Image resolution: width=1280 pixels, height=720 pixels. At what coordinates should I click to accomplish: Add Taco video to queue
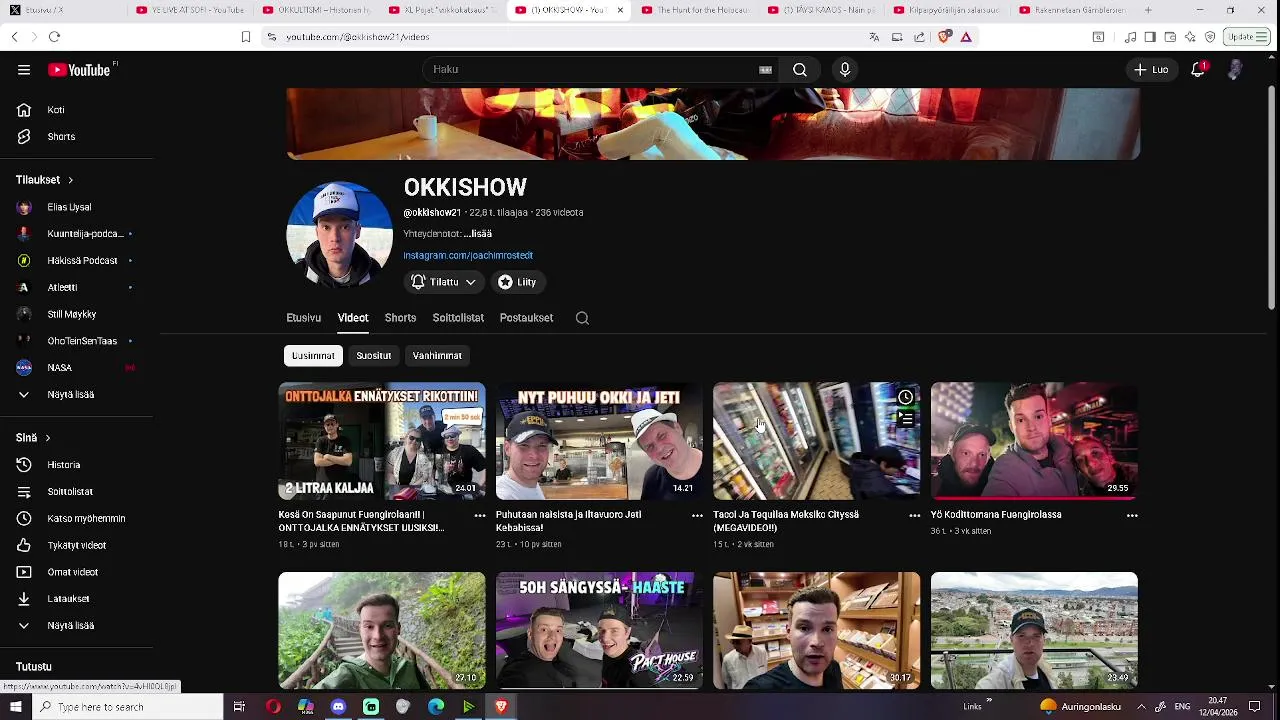click(905, 419)
